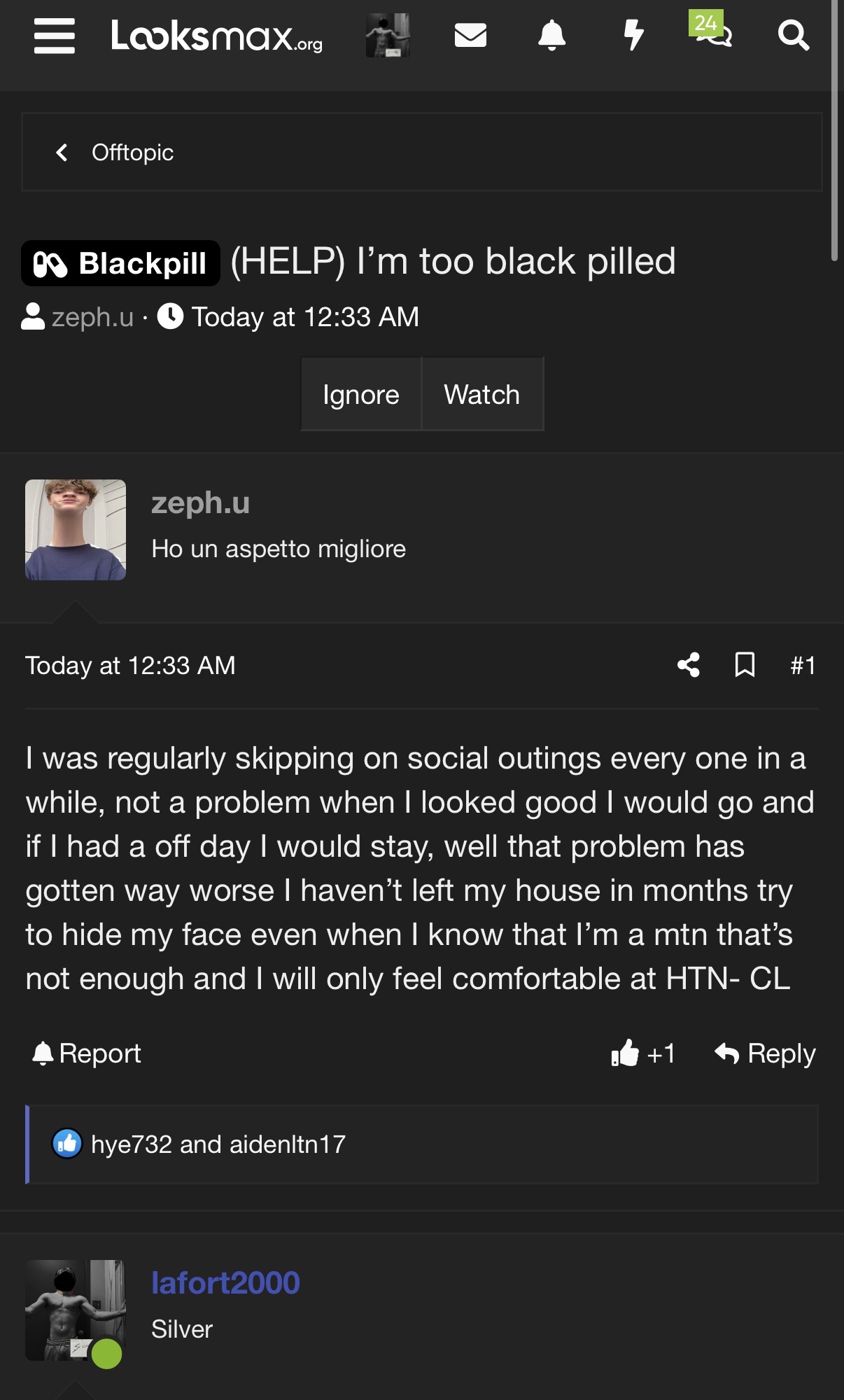Screen dimensions: 844x1400
Task: Open the search magnifier icon
Action: point(793,35)
